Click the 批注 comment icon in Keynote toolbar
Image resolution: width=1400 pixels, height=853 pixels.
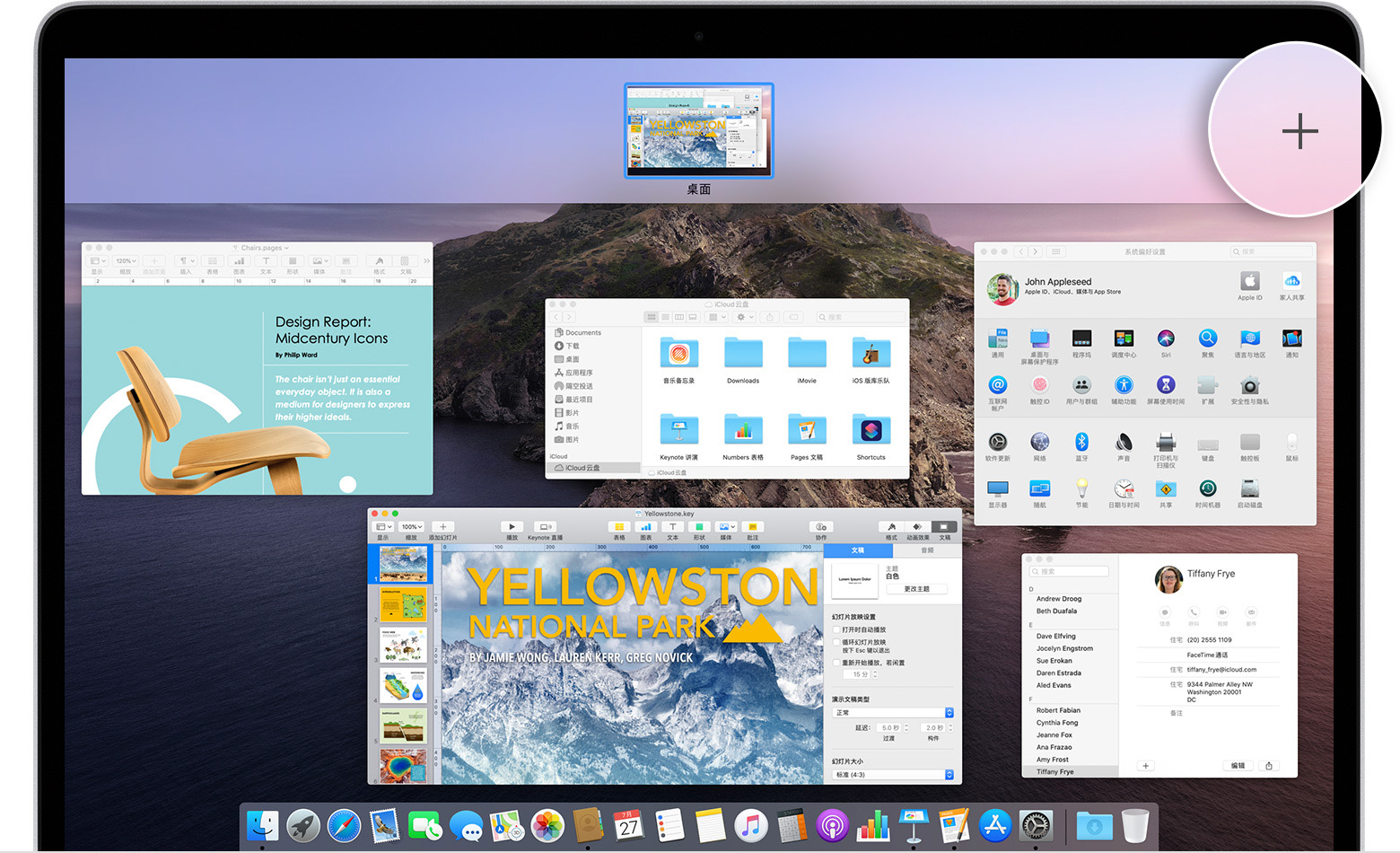(753, 527)
